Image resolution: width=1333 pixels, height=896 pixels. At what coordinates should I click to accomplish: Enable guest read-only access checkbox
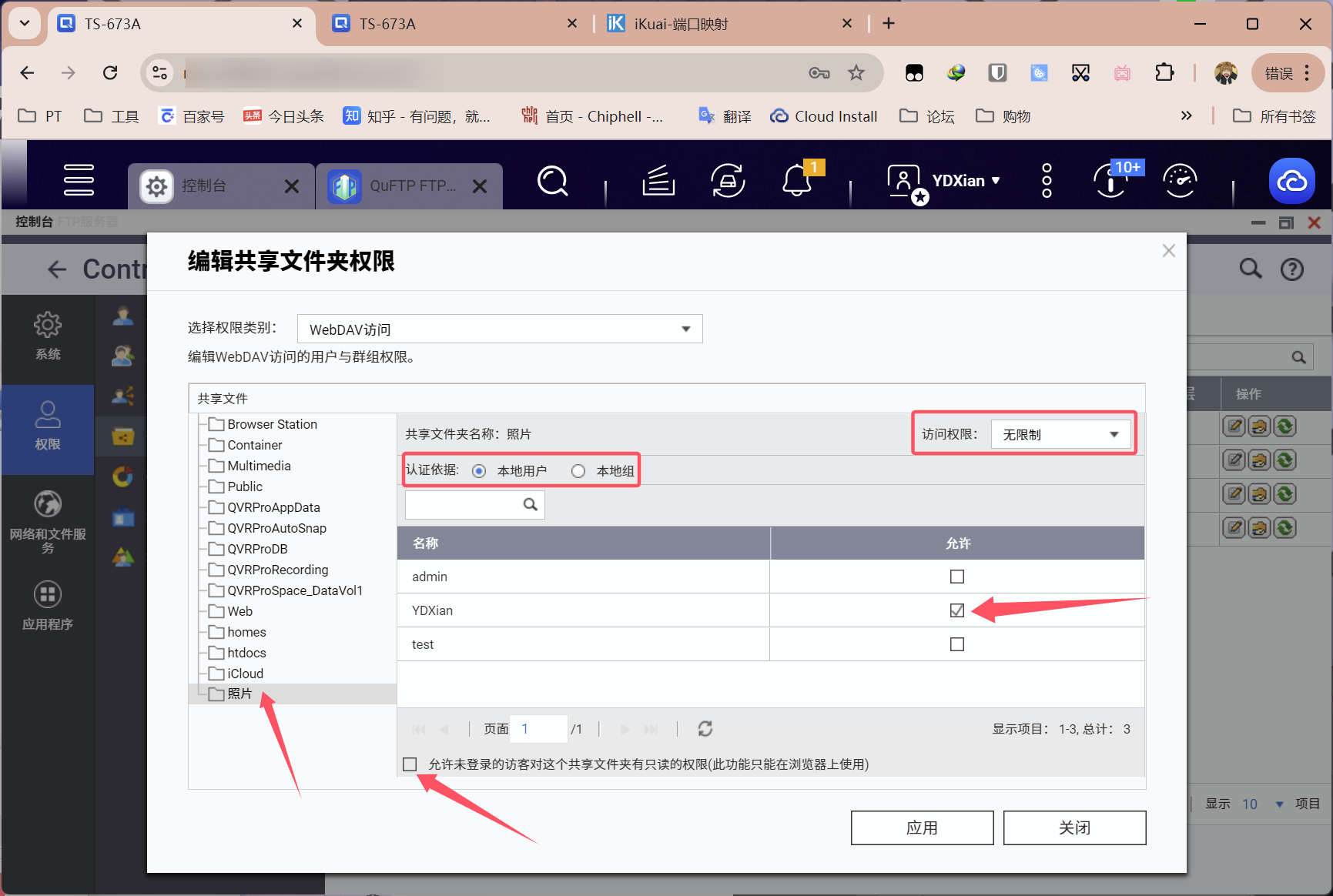pyautogui.click(x=410, y=764)
